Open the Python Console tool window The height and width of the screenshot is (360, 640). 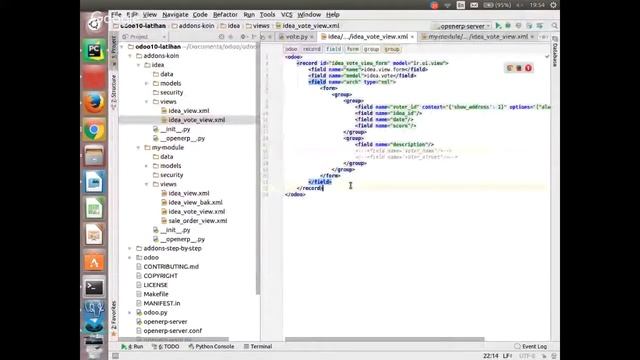211,347
